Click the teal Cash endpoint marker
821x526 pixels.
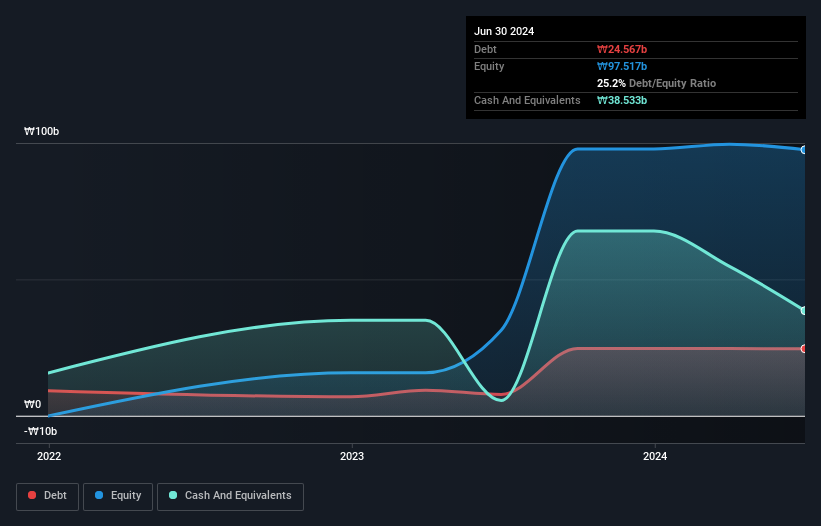pyautogui.click(x=804, y=310)
